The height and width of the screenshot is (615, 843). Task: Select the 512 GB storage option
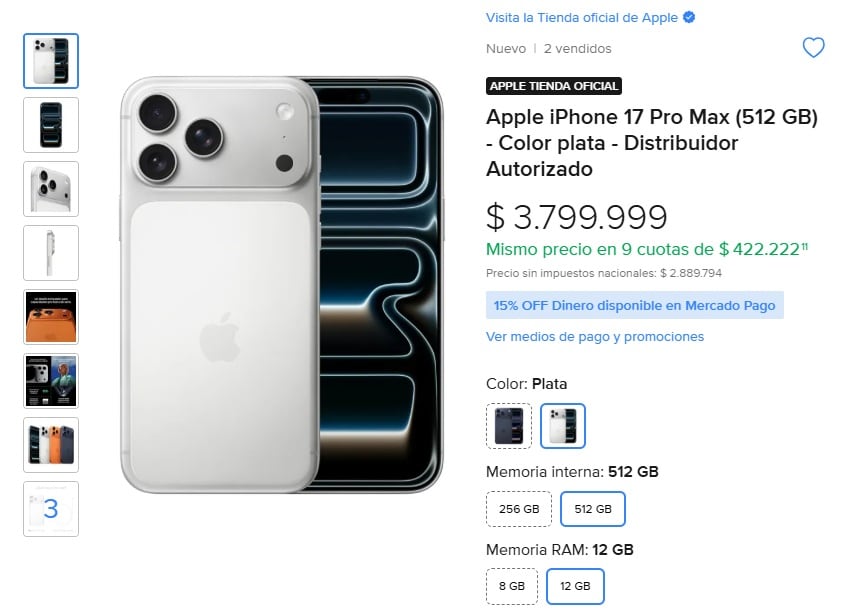point(592,508)
